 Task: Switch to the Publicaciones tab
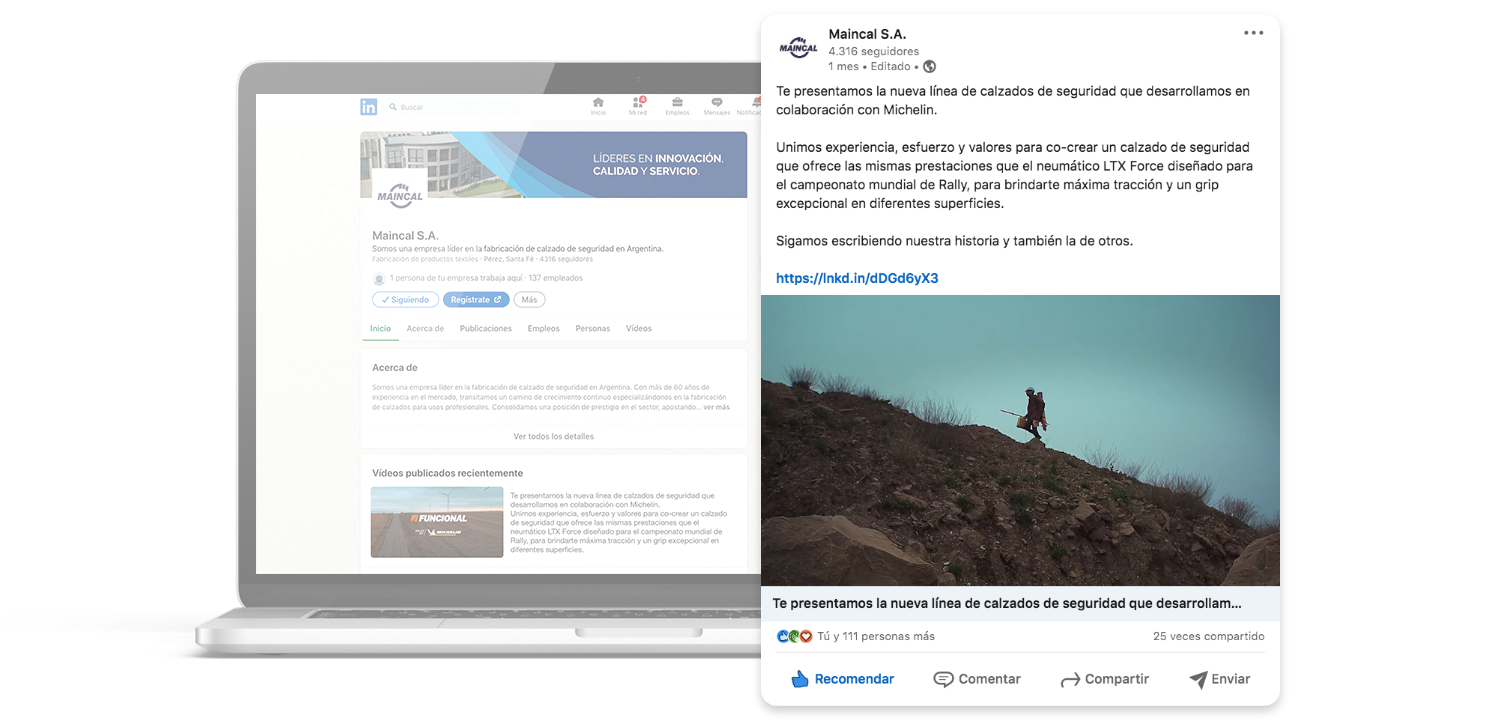(x=486, y=328)
